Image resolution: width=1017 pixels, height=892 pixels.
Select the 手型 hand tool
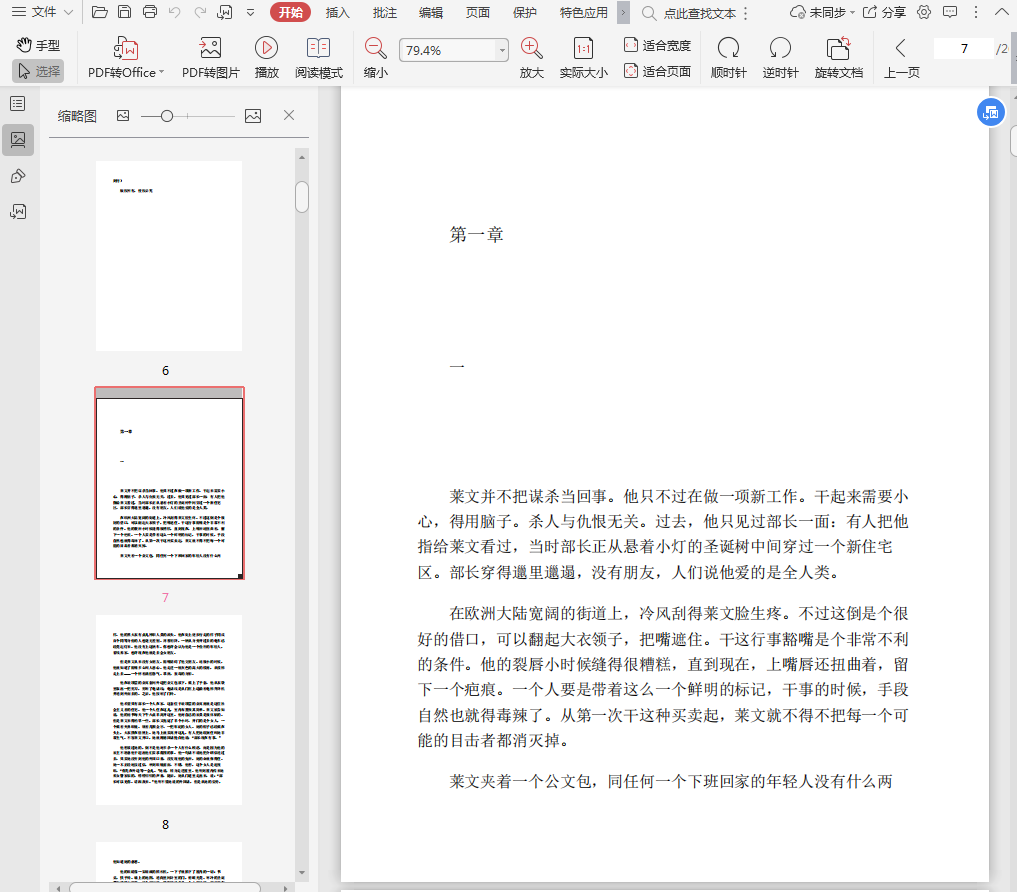(x=38, y=45)
